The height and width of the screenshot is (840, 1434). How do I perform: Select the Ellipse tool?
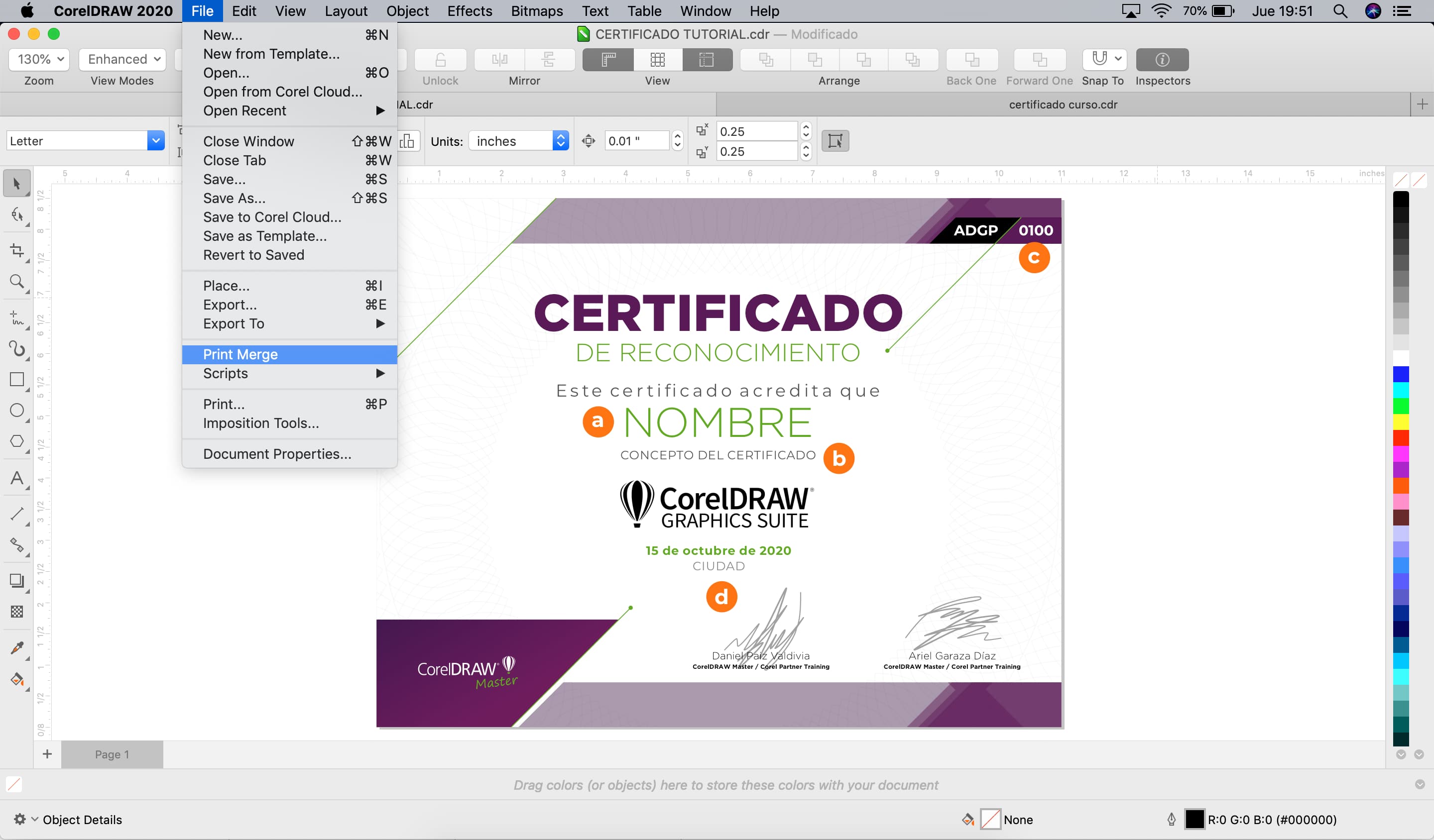coord(16,410)
